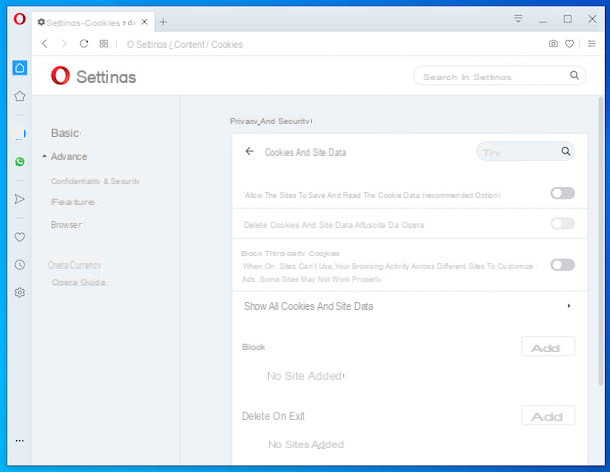Click the Search In Settings field
The width and height of the screenshot is (610, 472).
pos(500,76)
